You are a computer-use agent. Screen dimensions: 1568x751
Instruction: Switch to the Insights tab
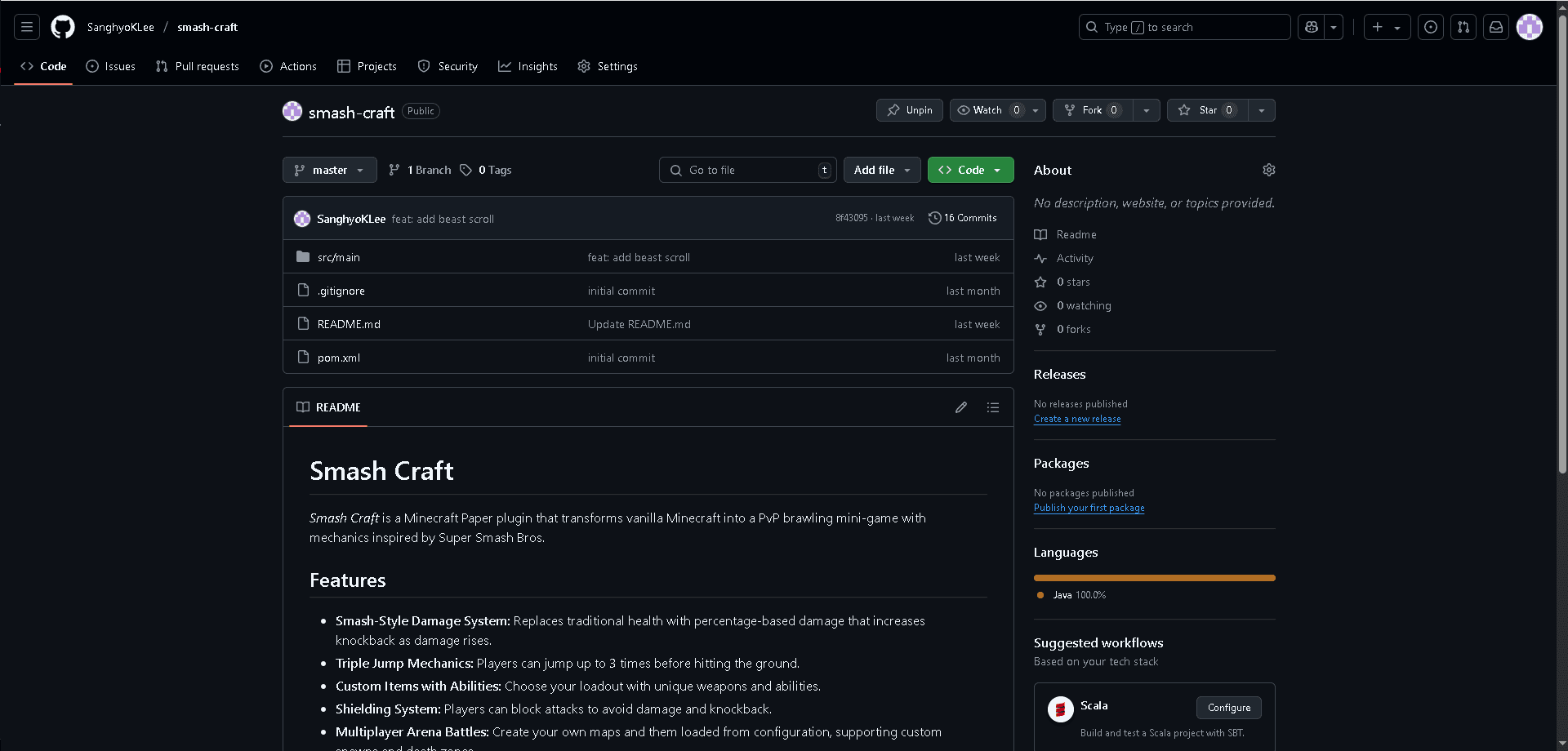528,66
